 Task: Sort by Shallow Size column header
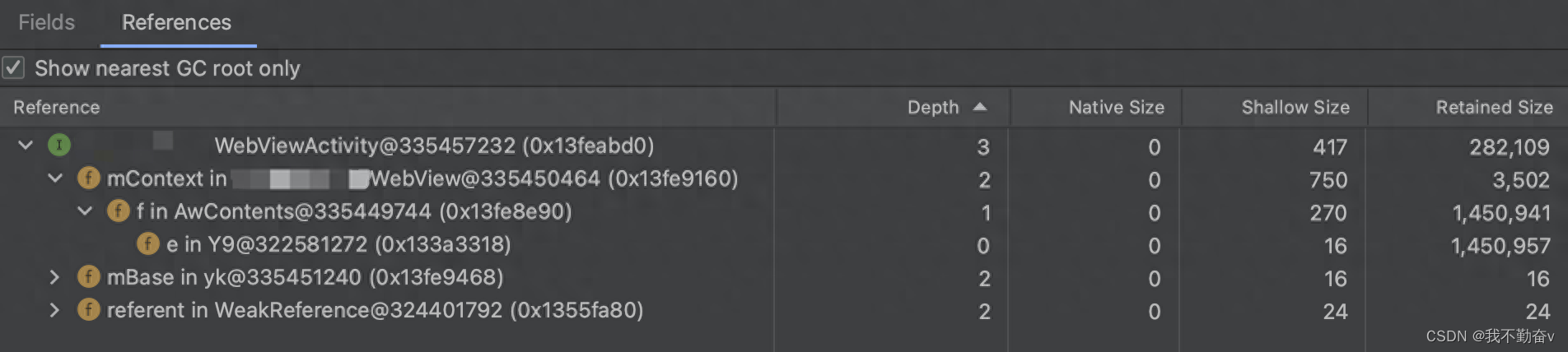[1295, 107]
